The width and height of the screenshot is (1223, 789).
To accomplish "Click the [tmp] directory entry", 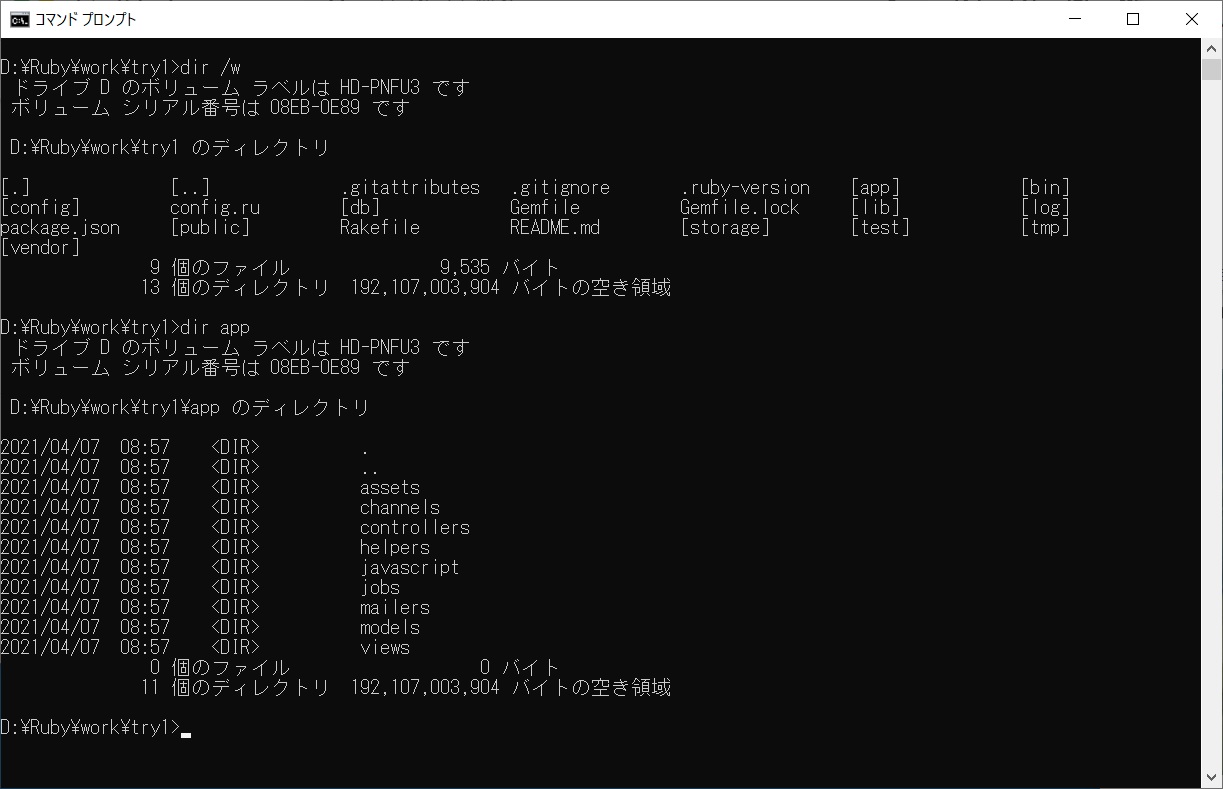I will tap(1045, 227).
